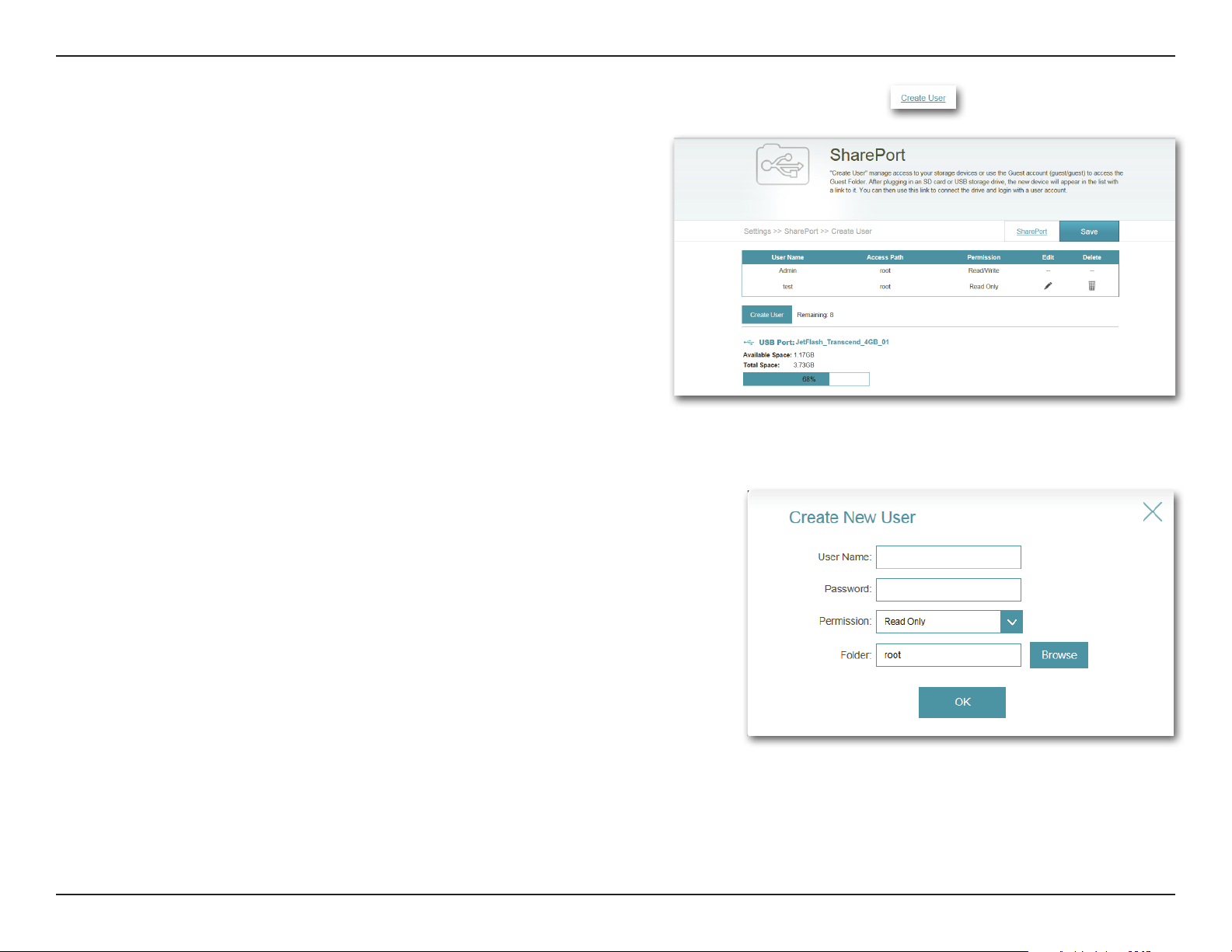Click the small USB symbol beside USB Port
The image size is (1232, 952).
(x=749, y=342)
